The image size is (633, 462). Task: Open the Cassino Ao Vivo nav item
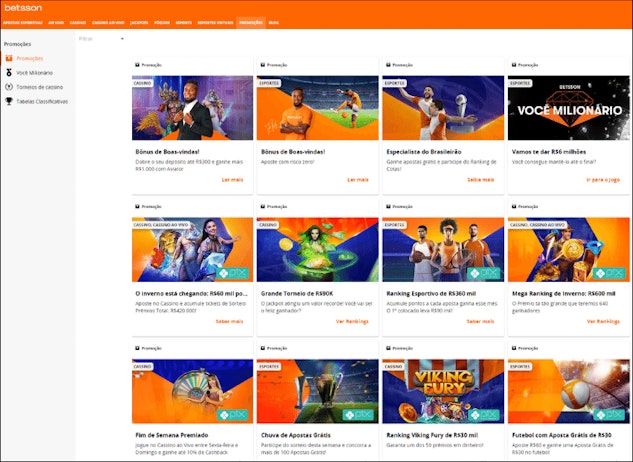coord(108,23)
